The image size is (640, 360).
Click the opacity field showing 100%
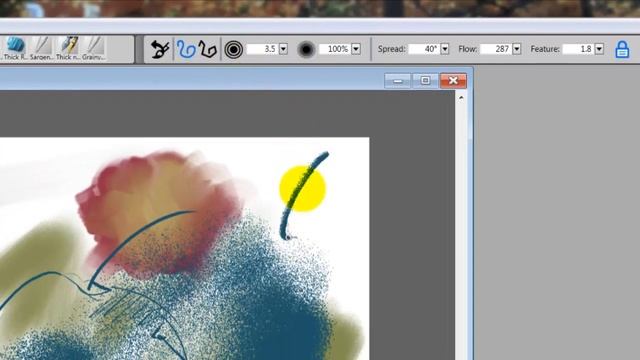coord(335,49)
